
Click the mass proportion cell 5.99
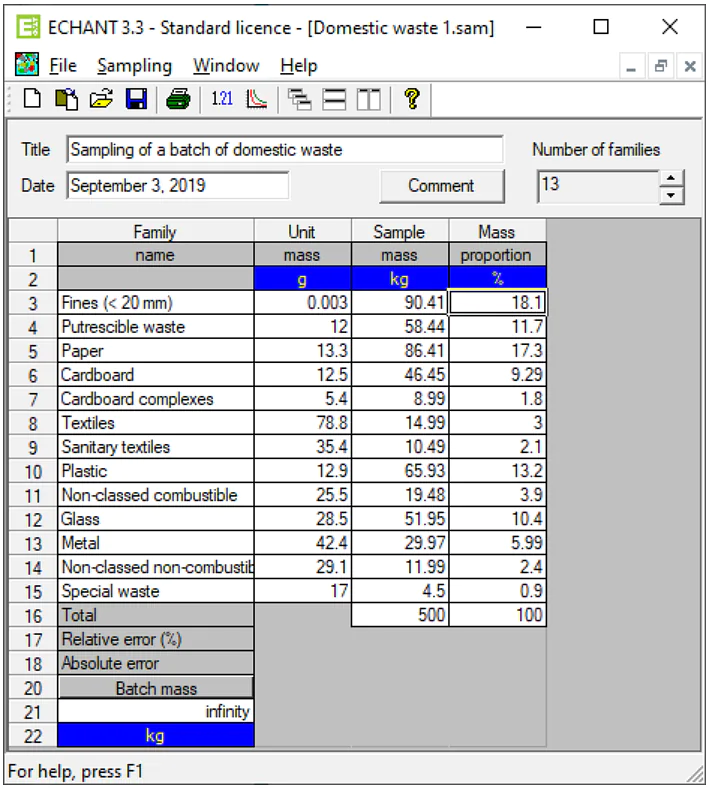[497, 543]
